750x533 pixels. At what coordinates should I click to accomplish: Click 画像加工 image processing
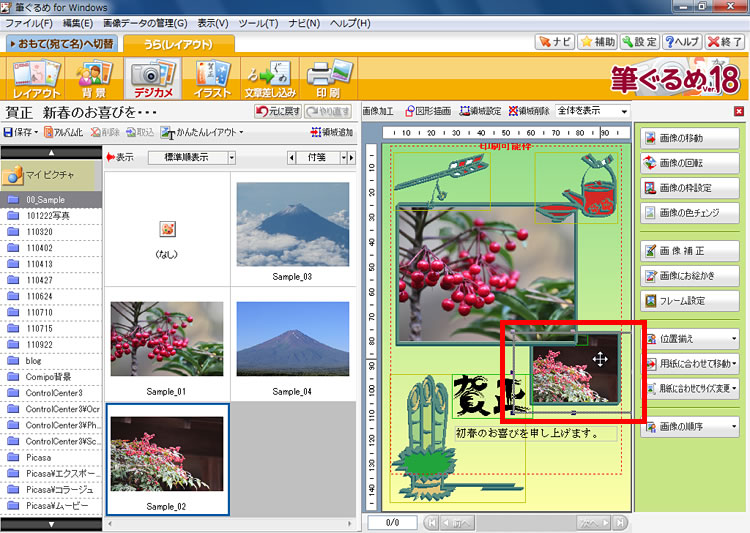tap(378, 111)
